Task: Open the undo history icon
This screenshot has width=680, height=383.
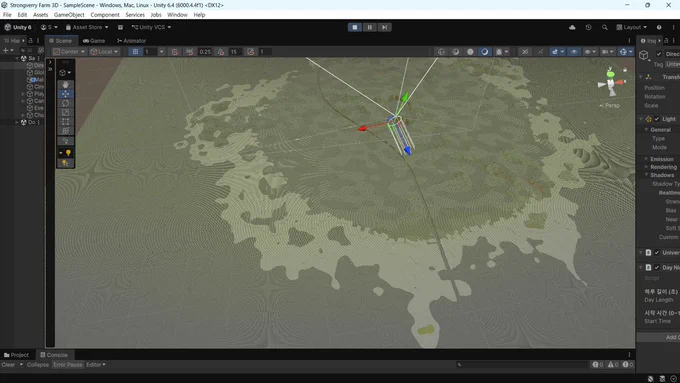Action: coord(588,27)
